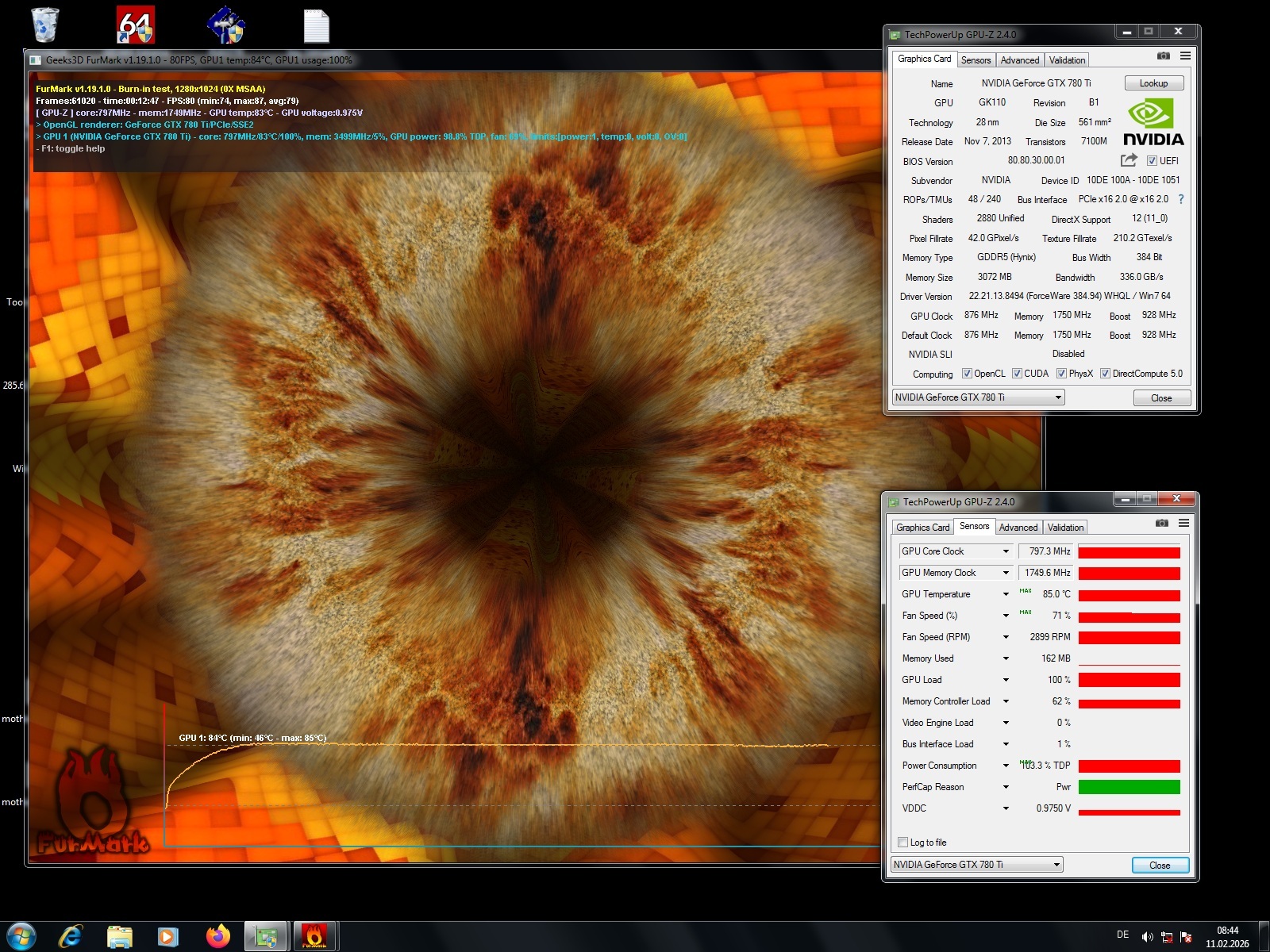Open Firefox from the taskbar
The height and width of the screenshot is (952, 1270).
click(217, 936)
